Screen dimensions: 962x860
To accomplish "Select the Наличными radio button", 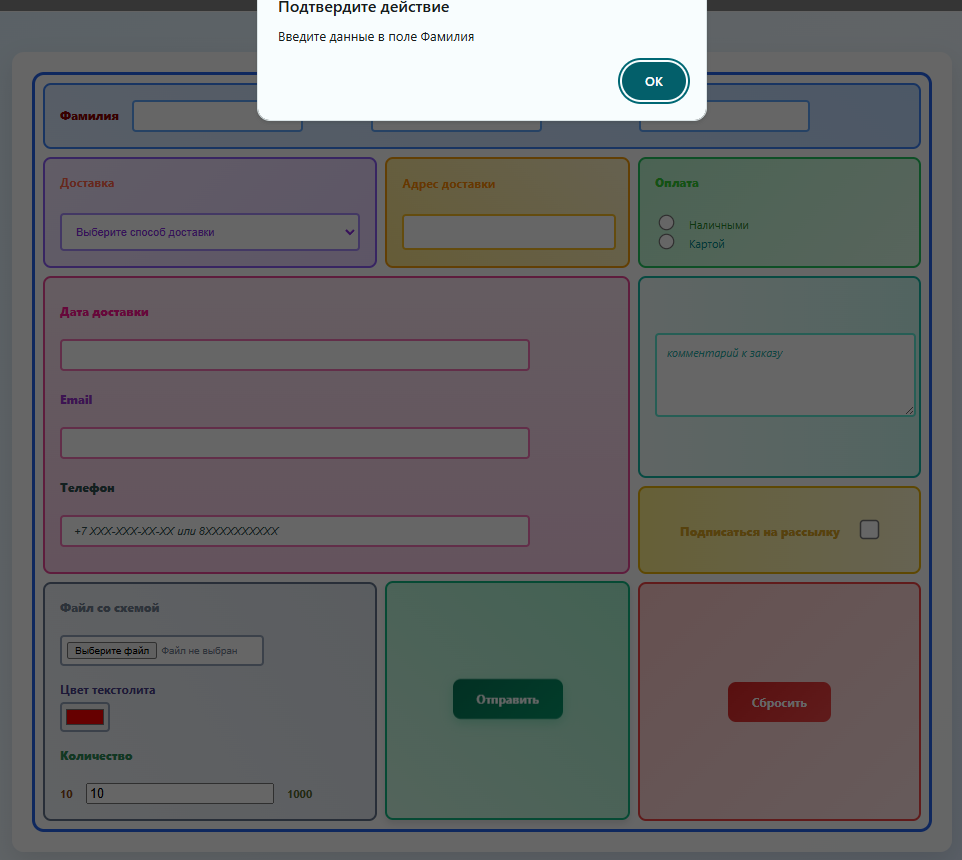I will click(666, 222).
